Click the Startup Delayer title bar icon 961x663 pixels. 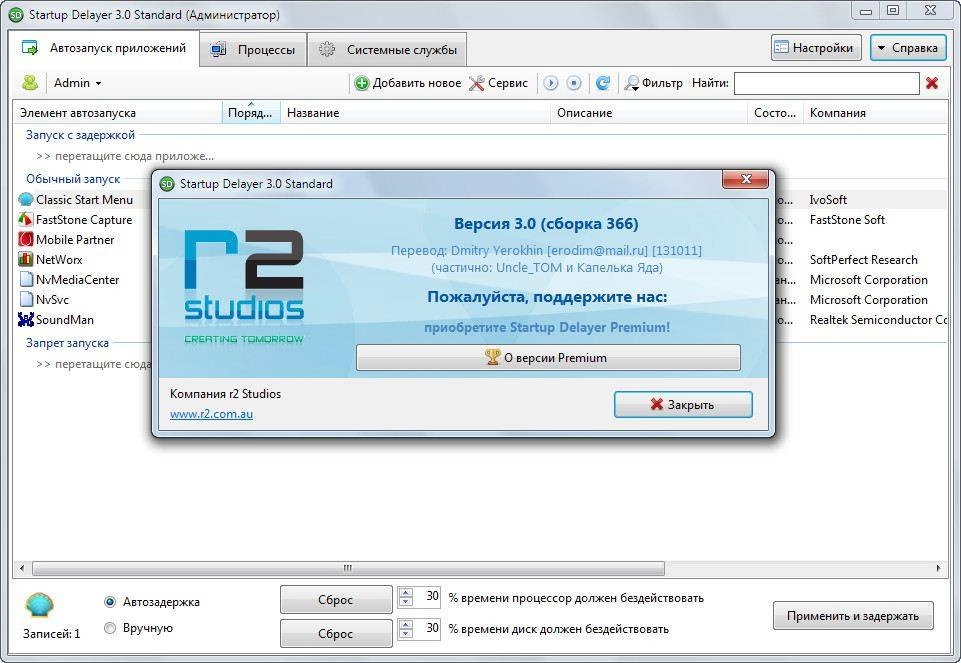tap(17, 15)
